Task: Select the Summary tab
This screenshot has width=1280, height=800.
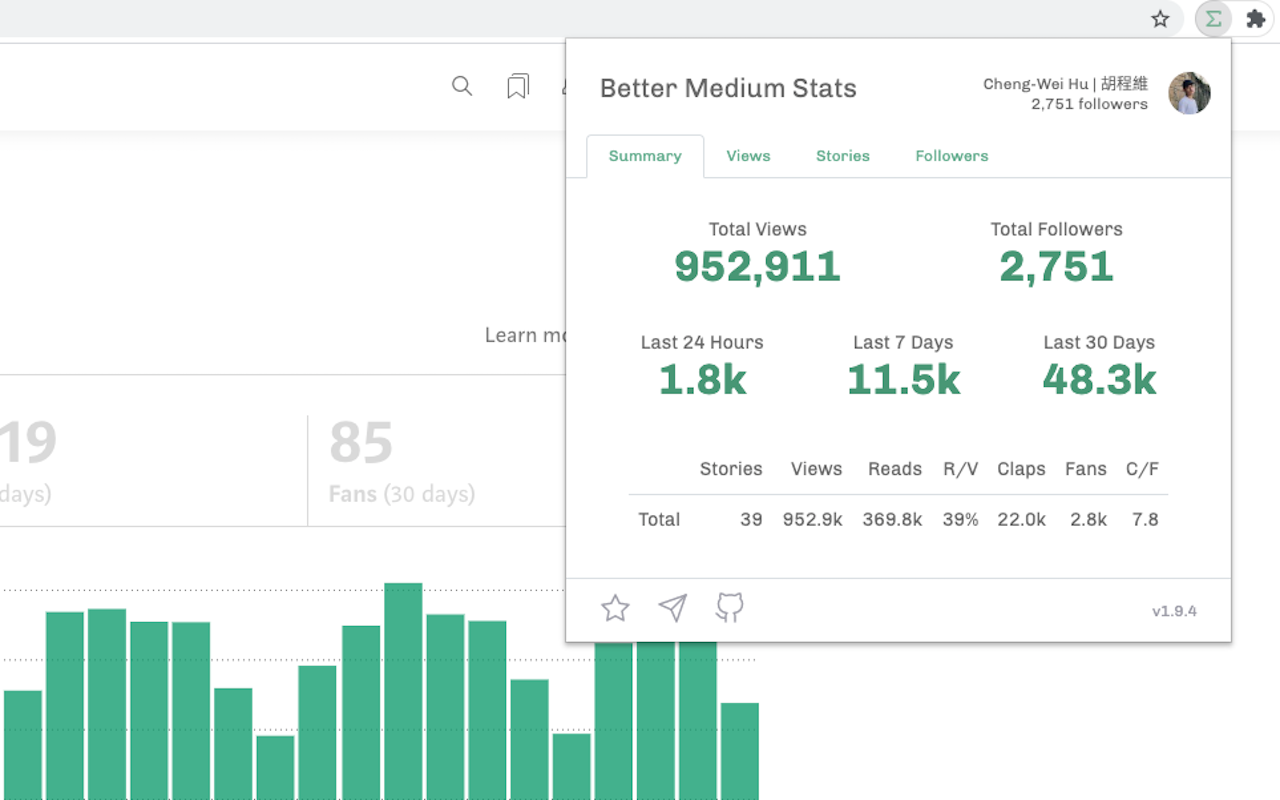Action: click(645, 156)
